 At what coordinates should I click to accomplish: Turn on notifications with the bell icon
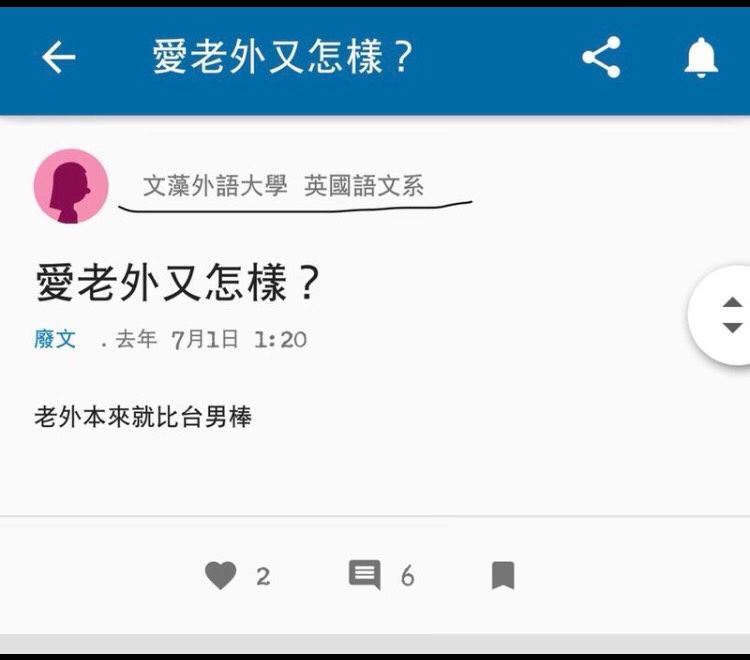click(x=701, y=57)
